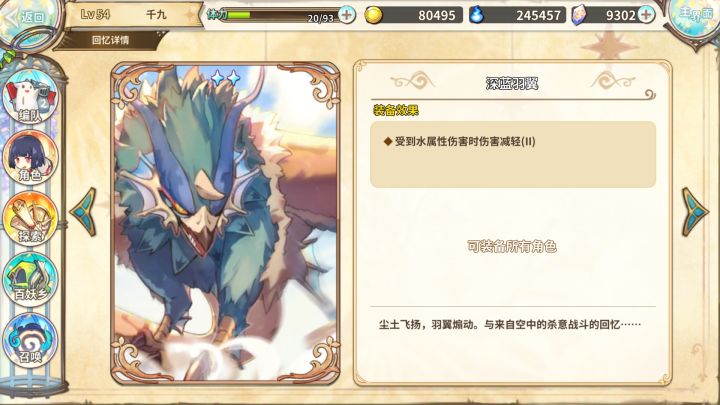Image resolution: width=720 pixels, height=405 pixels.
Task: Open the 编队 team formation menu
Action: 30,97
